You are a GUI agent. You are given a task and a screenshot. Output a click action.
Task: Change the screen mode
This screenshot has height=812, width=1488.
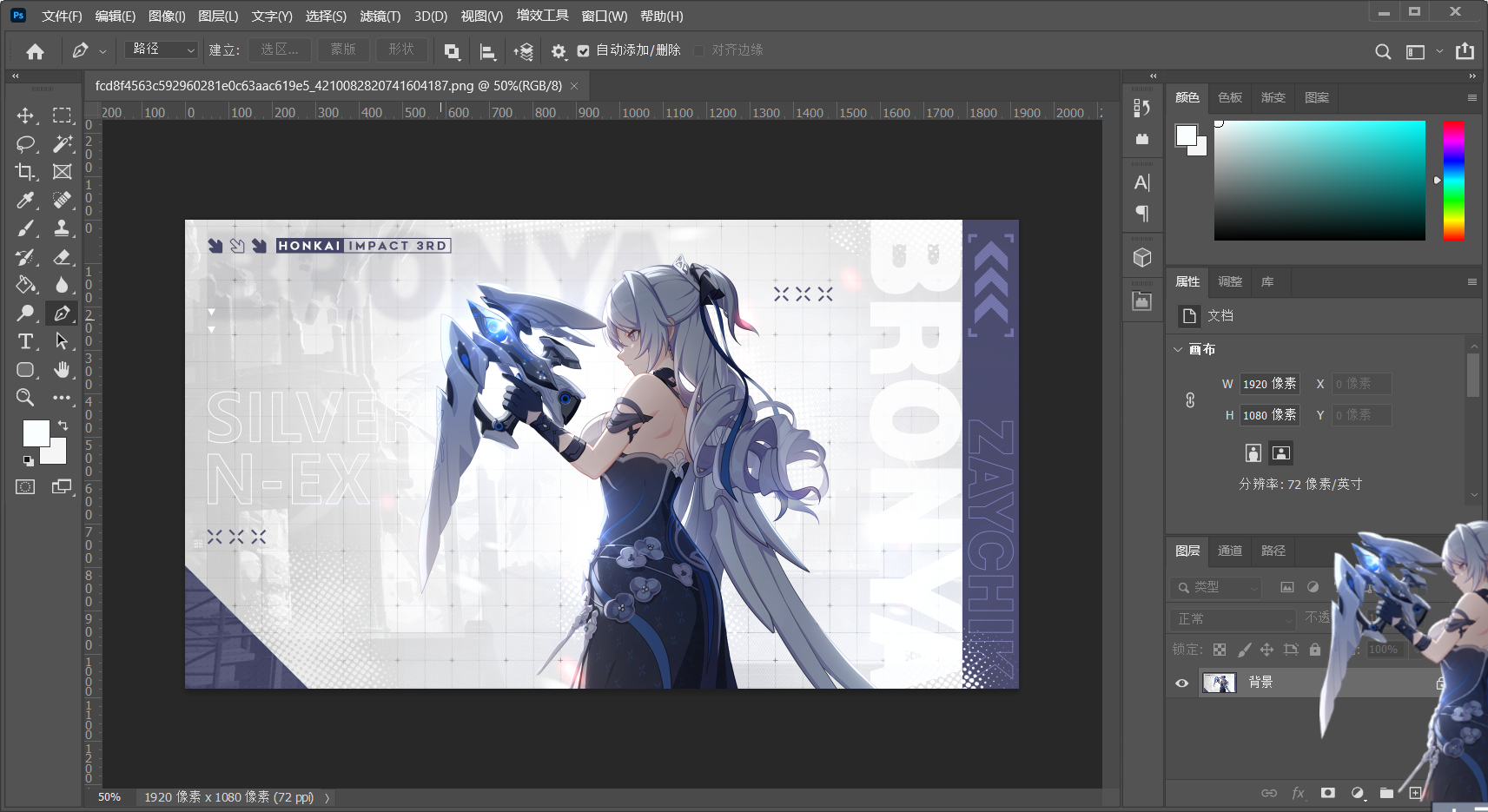coord(62,487)
